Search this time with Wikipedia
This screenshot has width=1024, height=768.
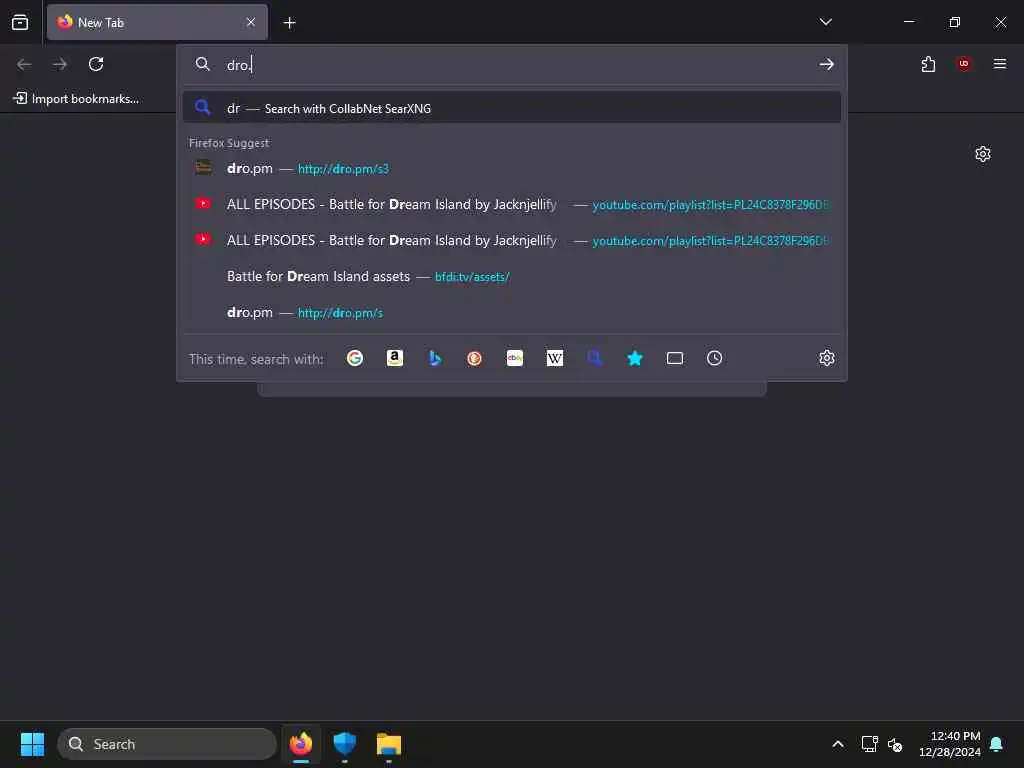554,358
